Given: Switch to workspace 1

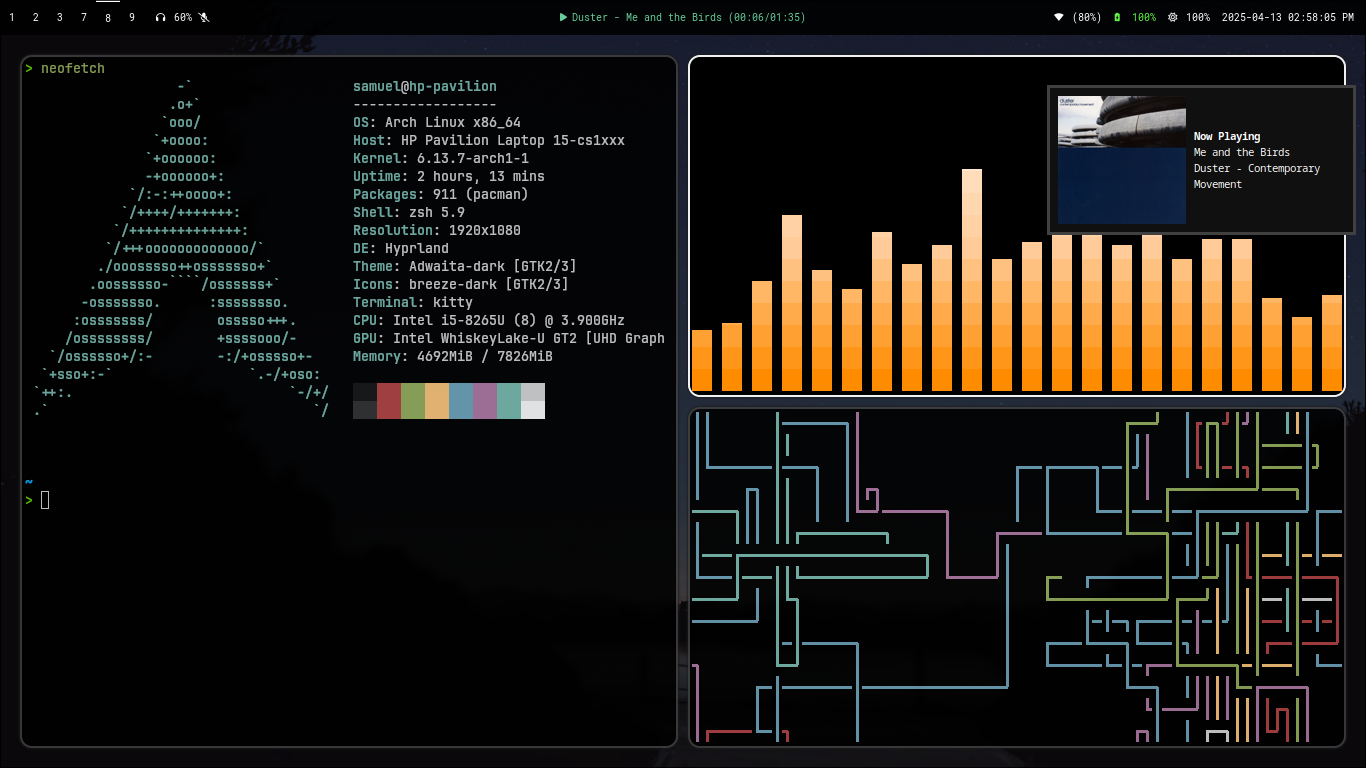Looking at the screenshot, I should click(x=12, y=17).
